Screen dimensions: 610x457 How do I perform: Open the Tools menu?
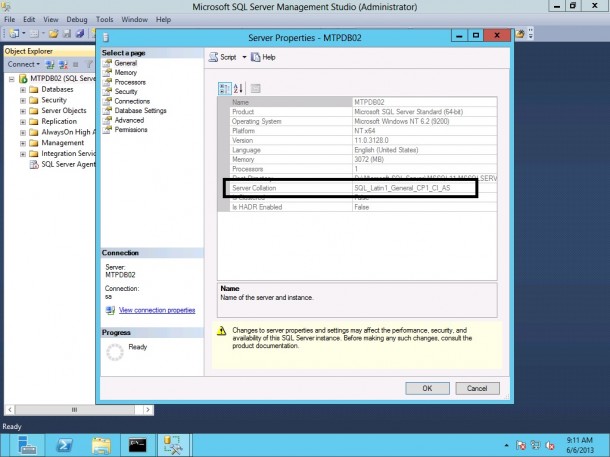click(104, 19)
